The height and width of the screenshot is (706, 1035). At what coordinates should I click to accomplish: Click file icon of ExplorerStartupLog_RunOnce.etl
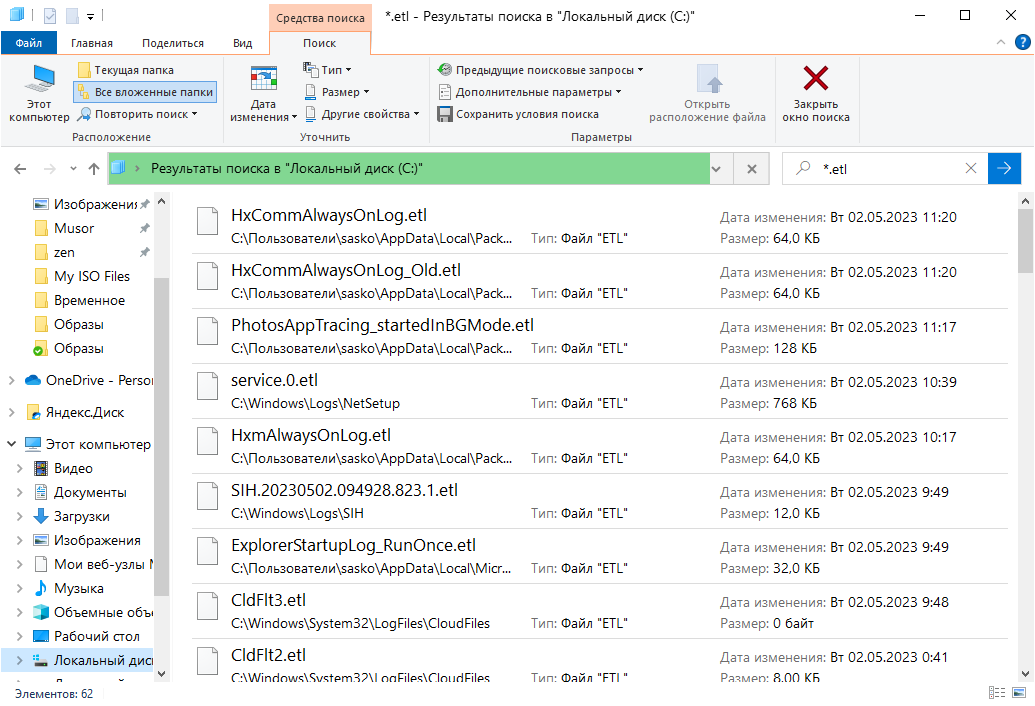pos(208,551)
